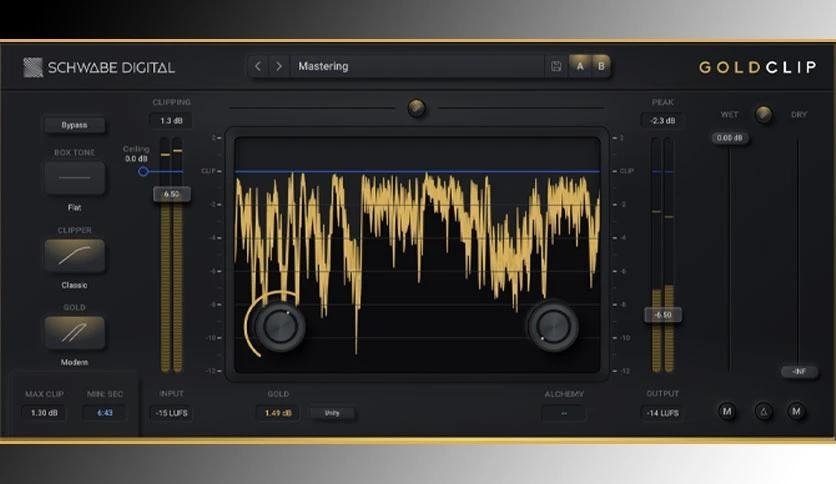The width and height of the screenshot is (836, 484).
Task: Click the input fader handle at -6.50
Action: (x=171, y=194)
